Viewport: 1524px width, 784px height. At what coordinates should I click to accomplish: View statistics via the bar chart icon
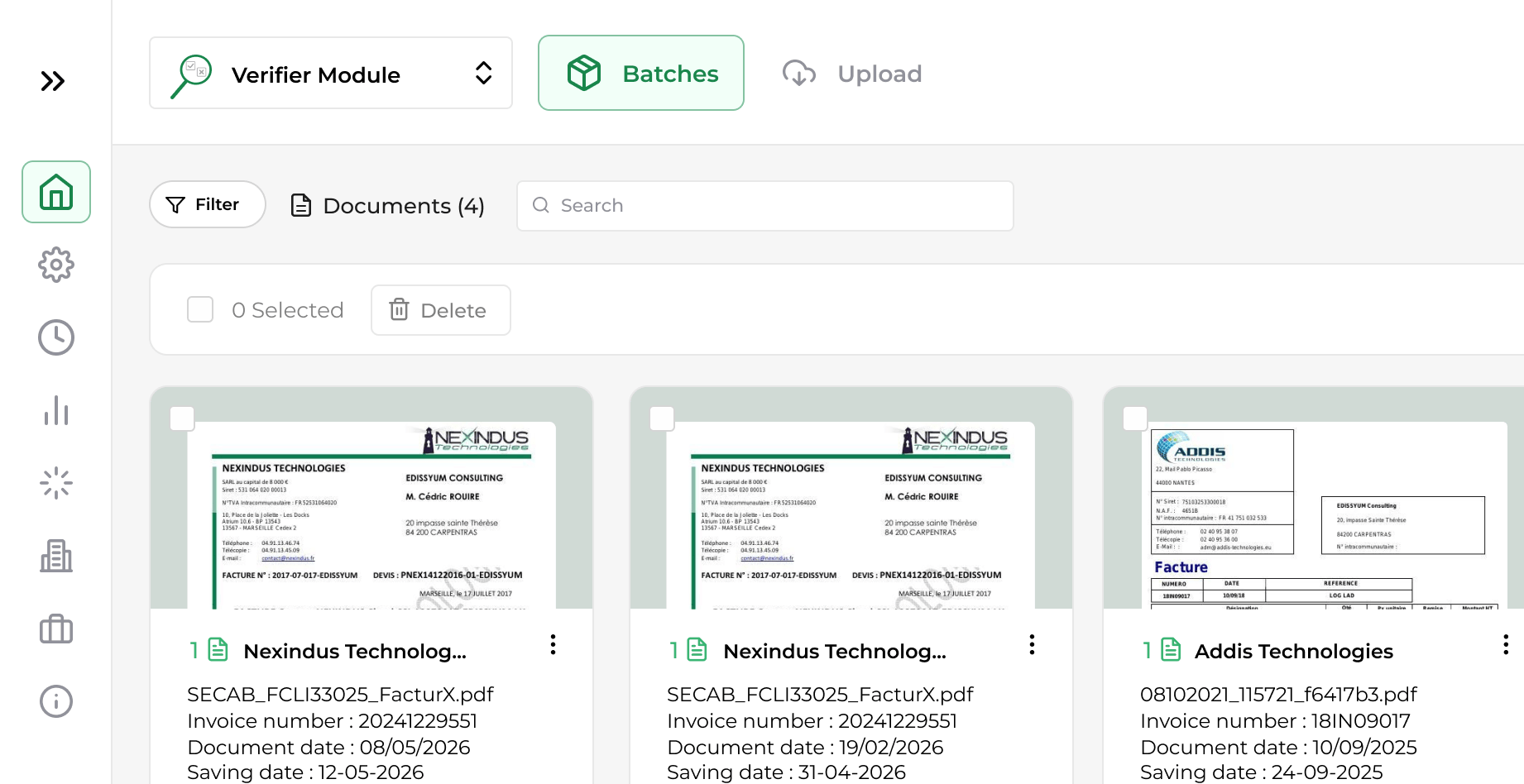point(55,410)
